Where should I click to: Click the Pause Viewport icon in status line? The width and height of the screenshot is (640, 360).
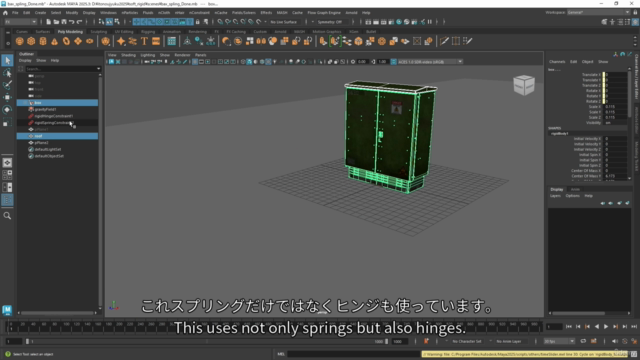429,22
